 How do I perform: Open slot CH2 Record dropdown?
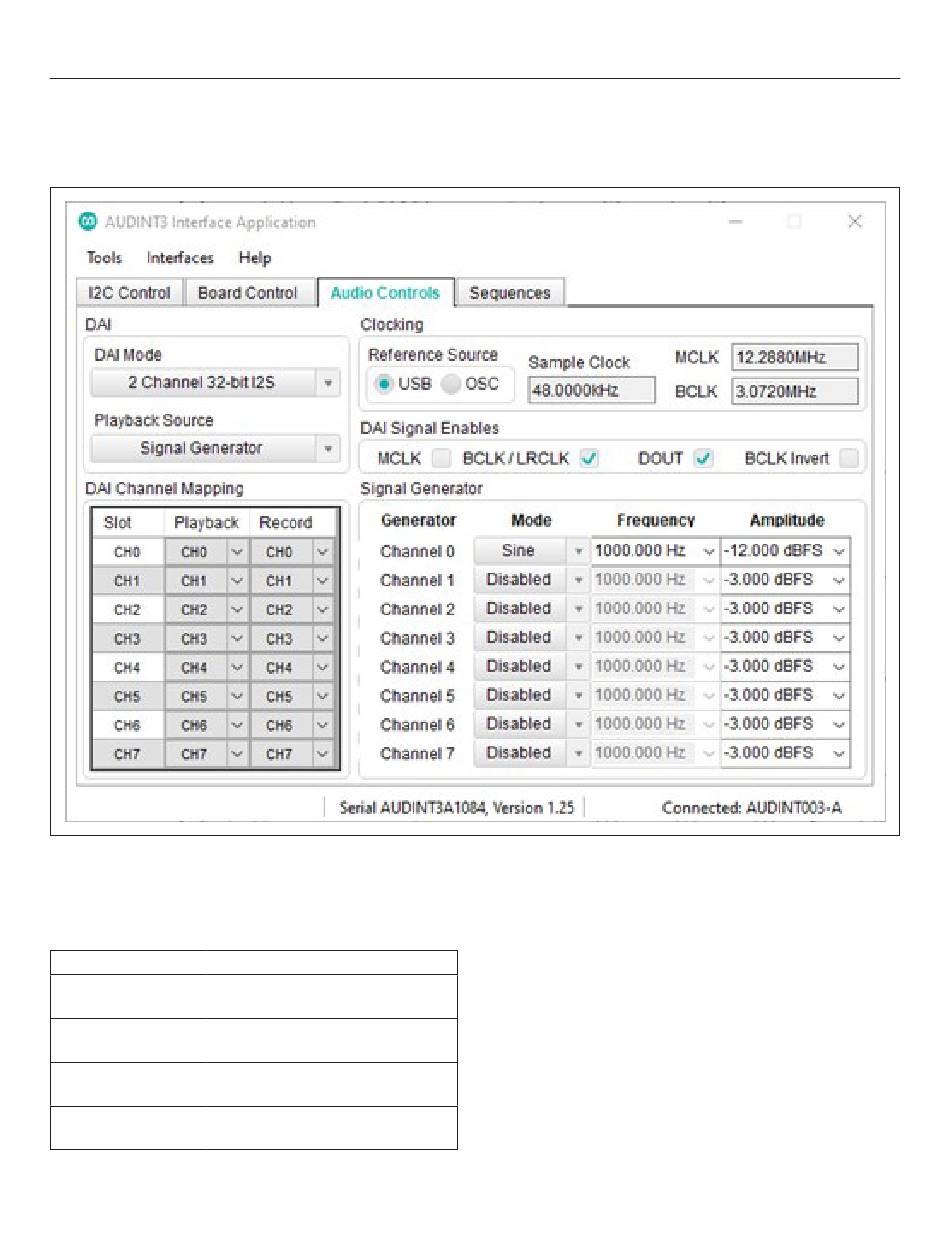323,610
